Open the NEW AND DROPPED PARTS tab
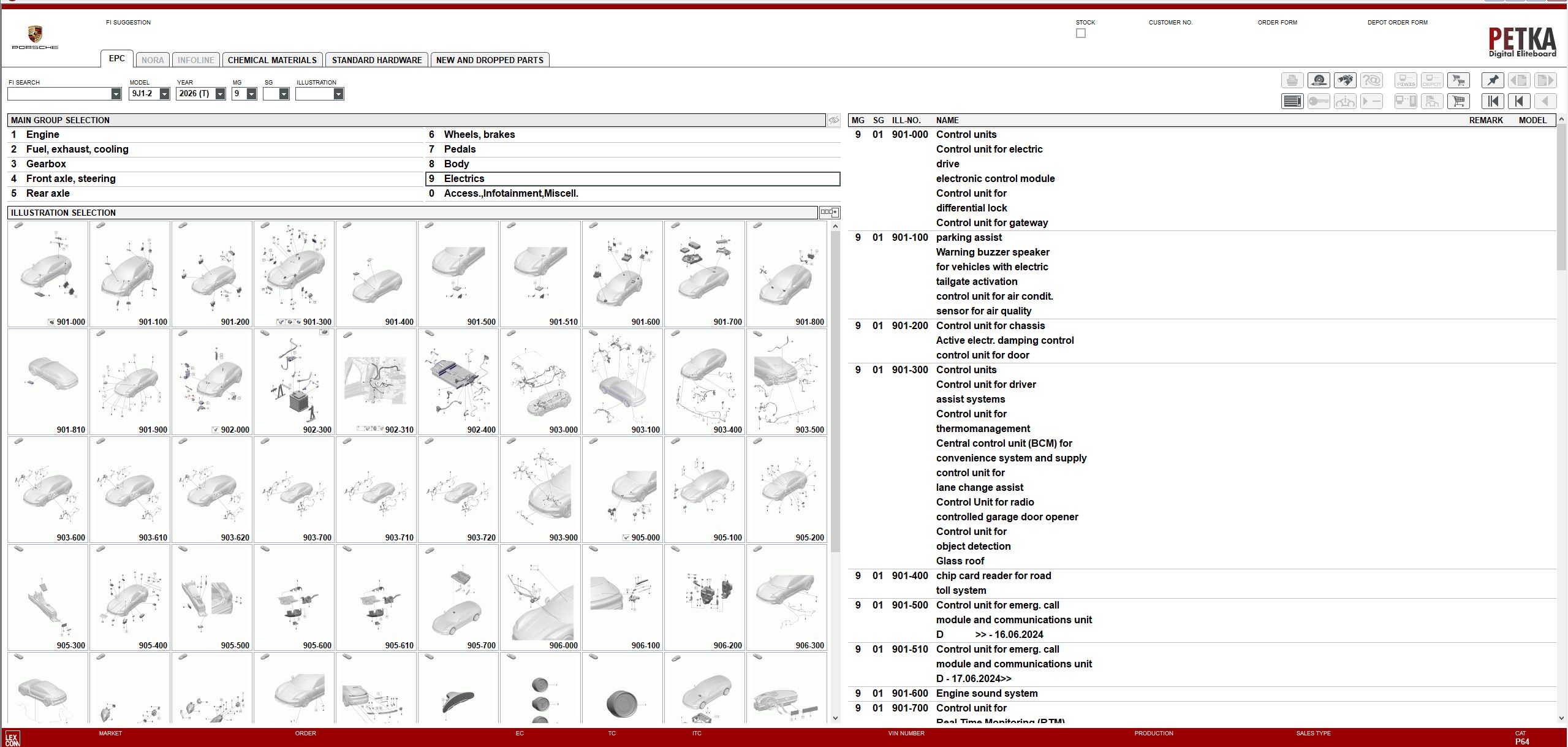Image resolution: width=1568 pixels, height=747 pixels. click(x=489, y=59)
